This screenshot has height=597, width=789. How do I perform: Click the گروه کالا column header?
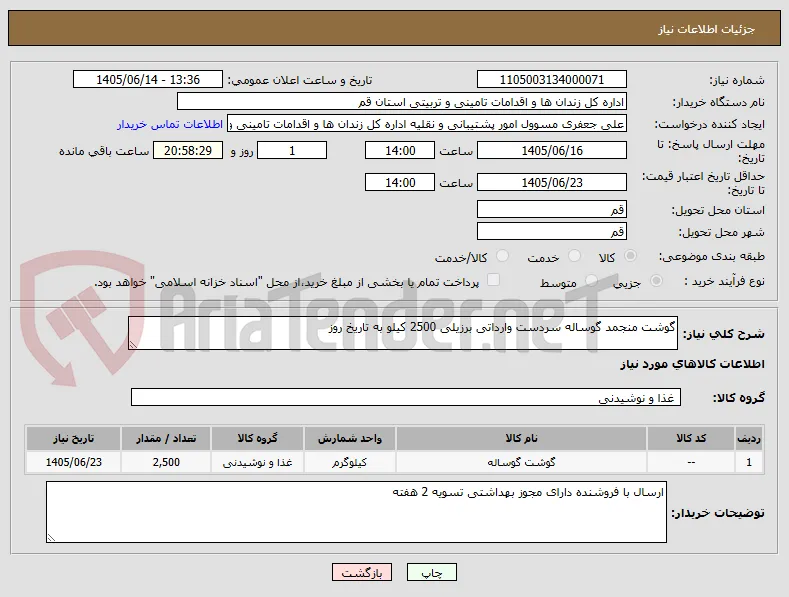tap(257, 438)
